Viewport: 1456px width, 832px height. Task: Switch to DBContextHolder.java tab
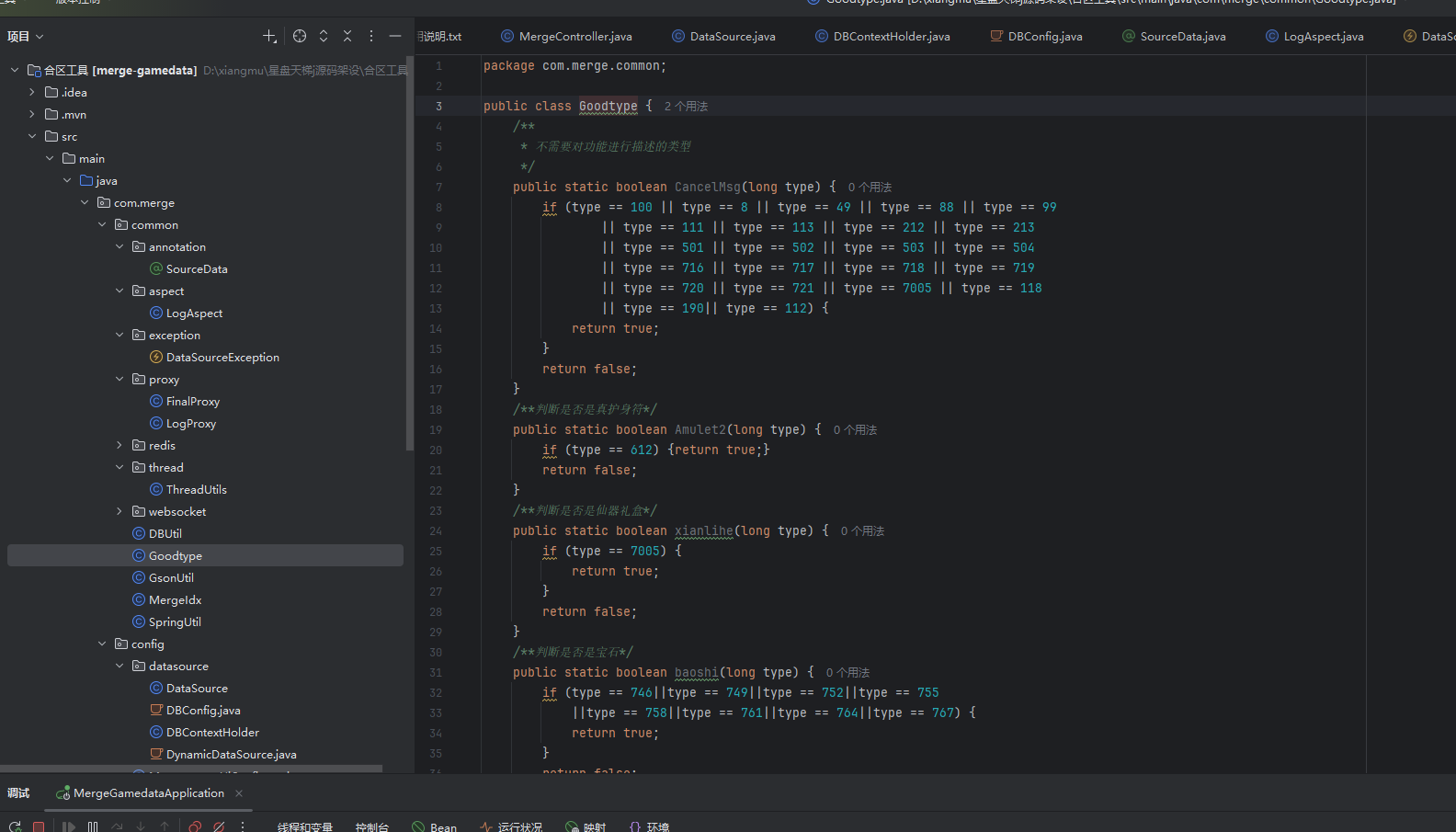point(882,36)
